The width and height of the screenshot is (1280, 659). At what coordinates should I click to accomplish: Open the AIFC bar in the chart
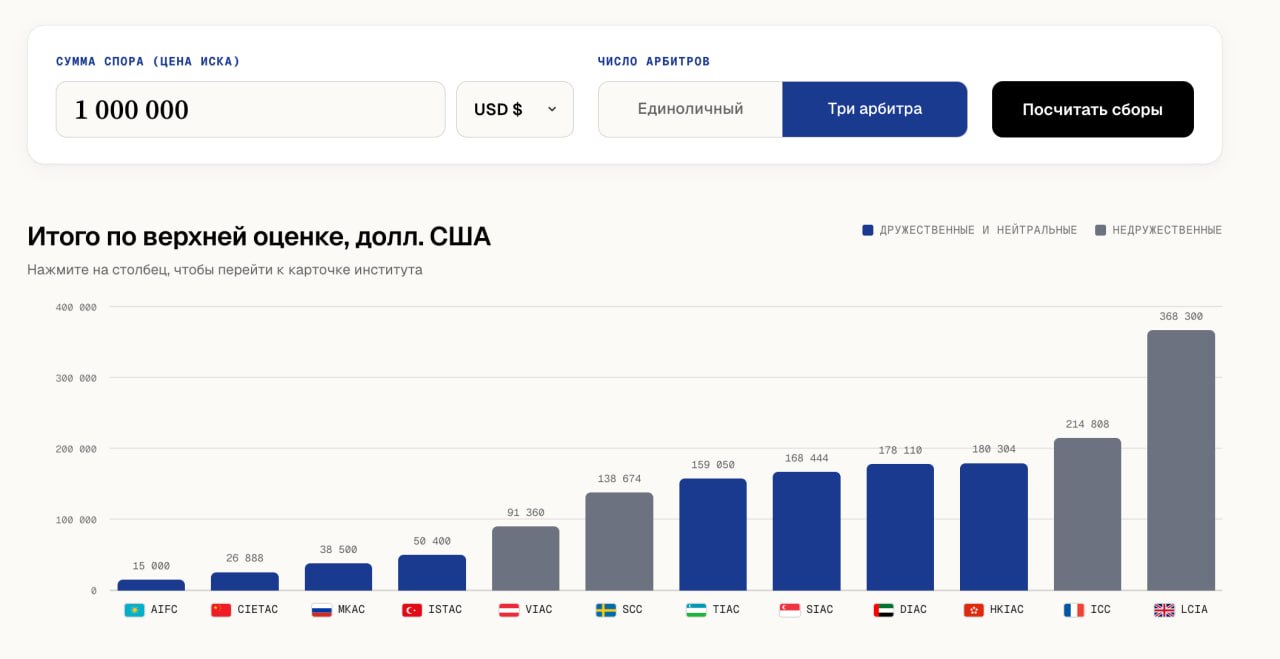click(151, 585)
